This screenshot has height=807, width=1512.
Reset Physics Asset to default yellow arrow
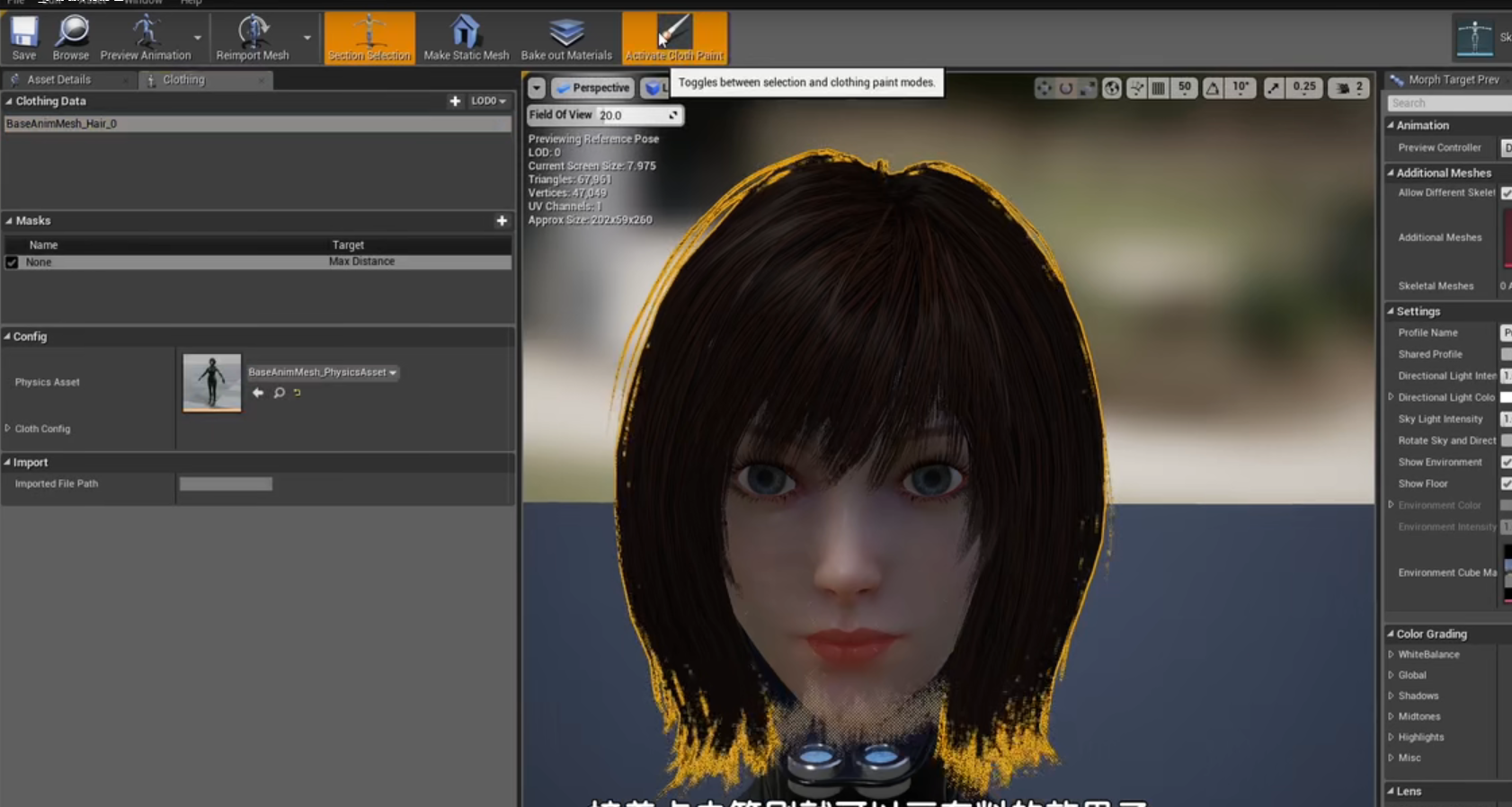(x=298, y=393)
